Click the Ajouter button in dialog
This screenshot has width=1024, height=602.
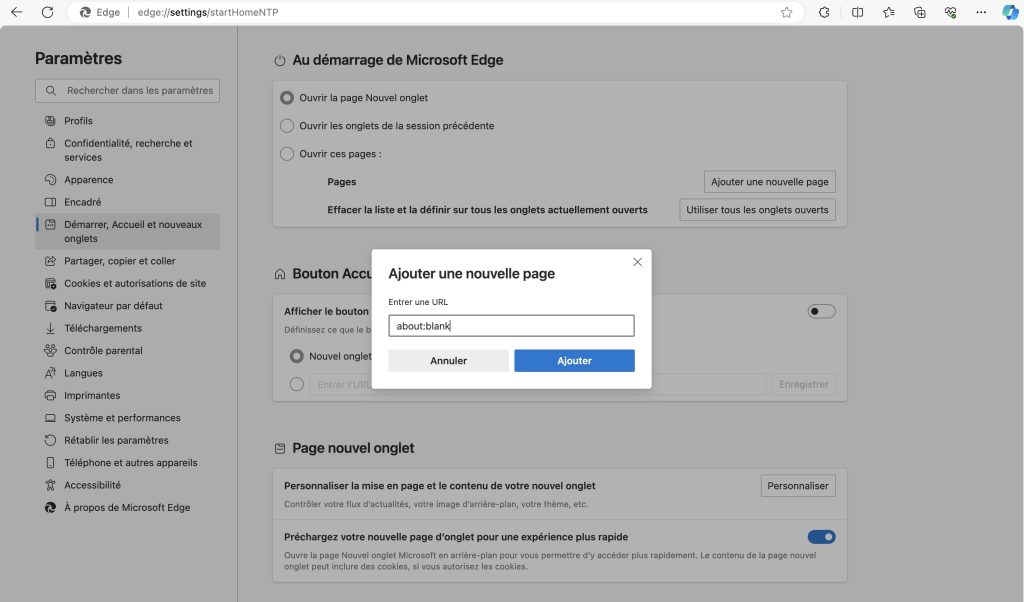point(574,360)
